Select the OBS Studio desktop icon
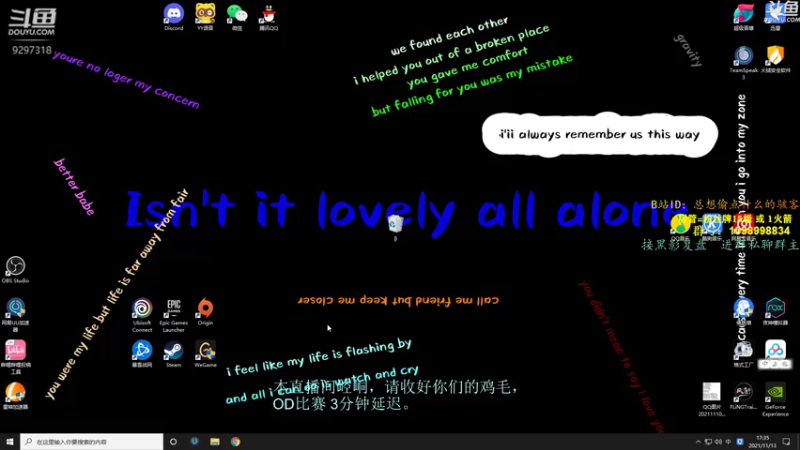Viewport: 800px width, 450px height. pyautogui.click(x=15, y=270)
